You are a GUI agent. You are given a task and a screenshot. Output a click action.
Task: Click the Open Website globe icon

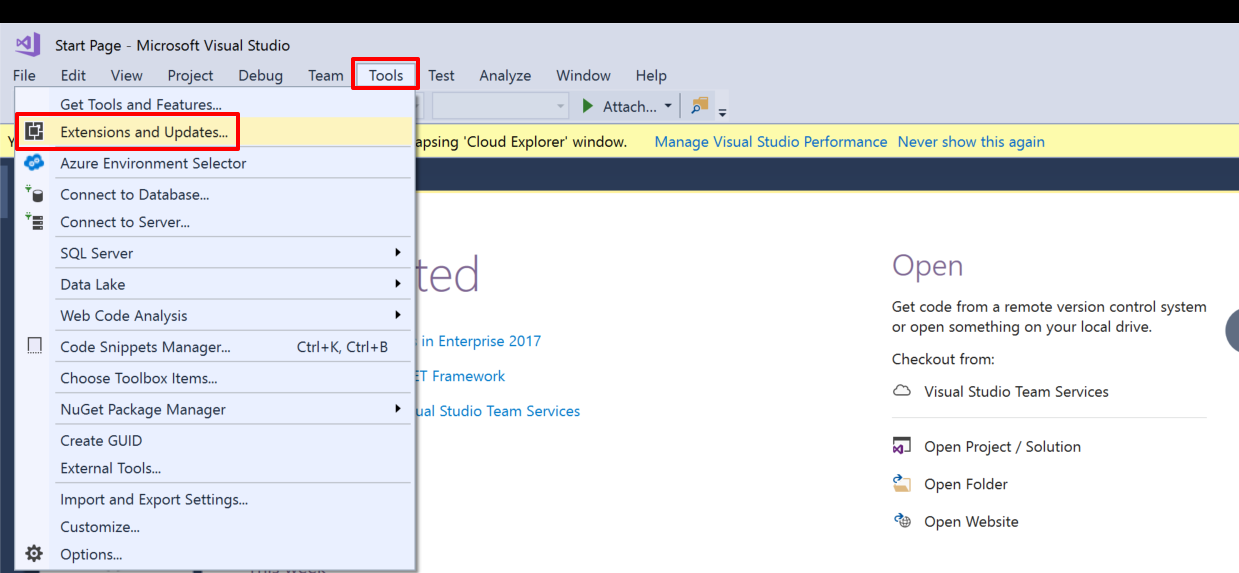coord(902,521)
